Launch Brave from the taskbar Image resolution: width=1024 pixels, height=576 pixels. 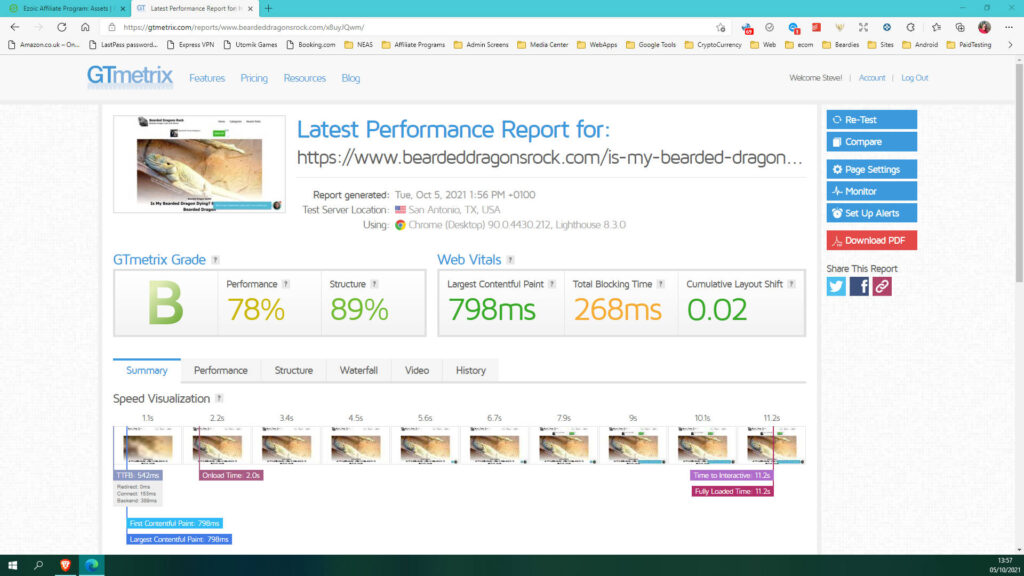click(x=65, y=565)
